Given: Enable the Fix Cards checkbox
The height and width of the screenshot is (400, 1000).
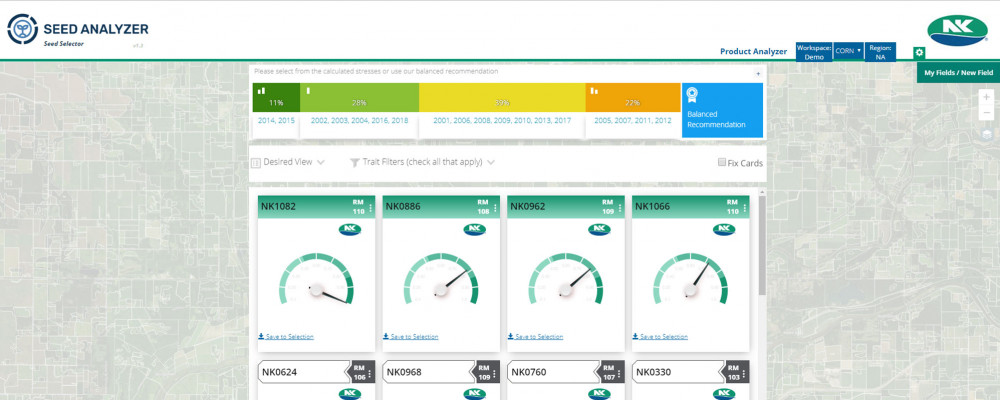Looking at the screenshot, I should (722, 162).
